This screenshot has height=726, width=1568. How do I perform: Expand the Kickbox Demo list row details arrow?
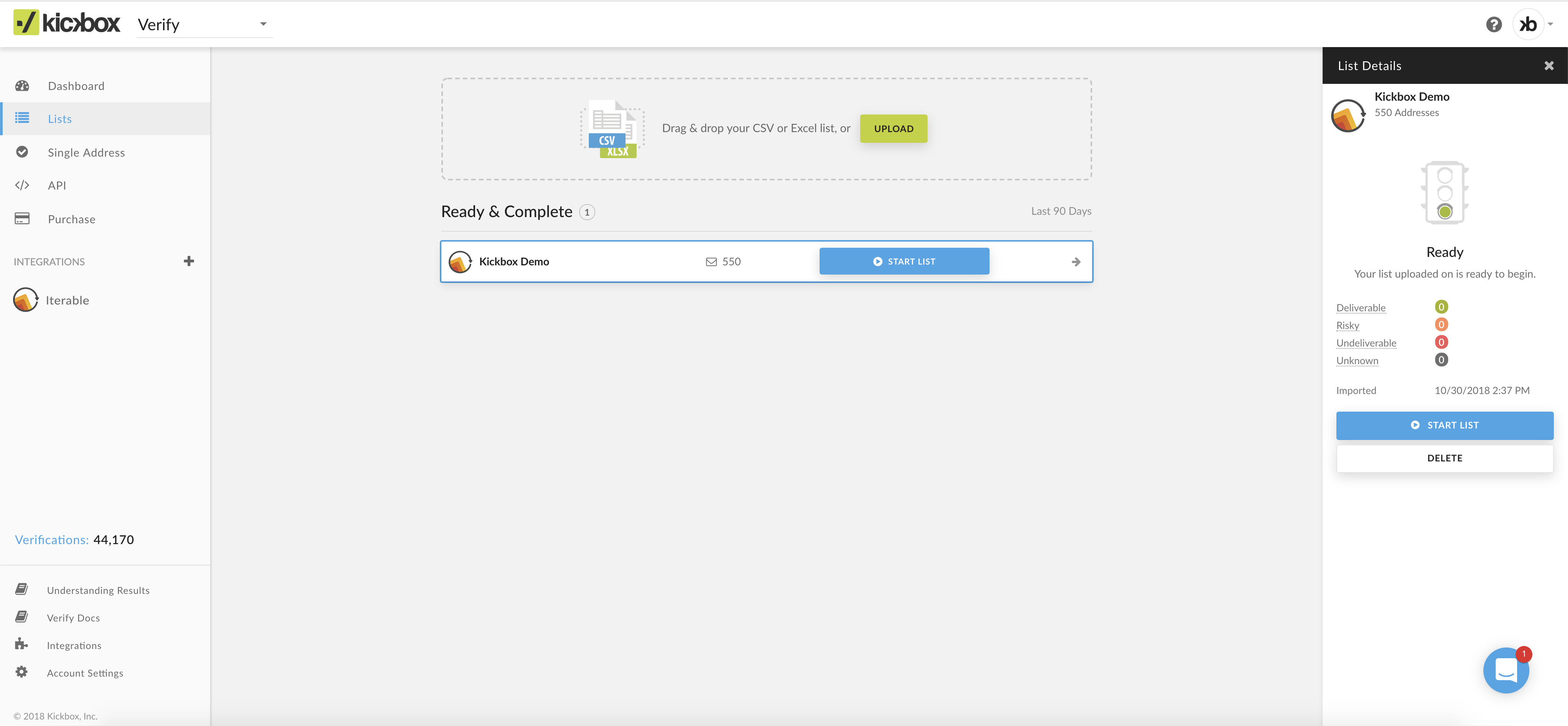pyautogui.click(x=1076, y=261)
